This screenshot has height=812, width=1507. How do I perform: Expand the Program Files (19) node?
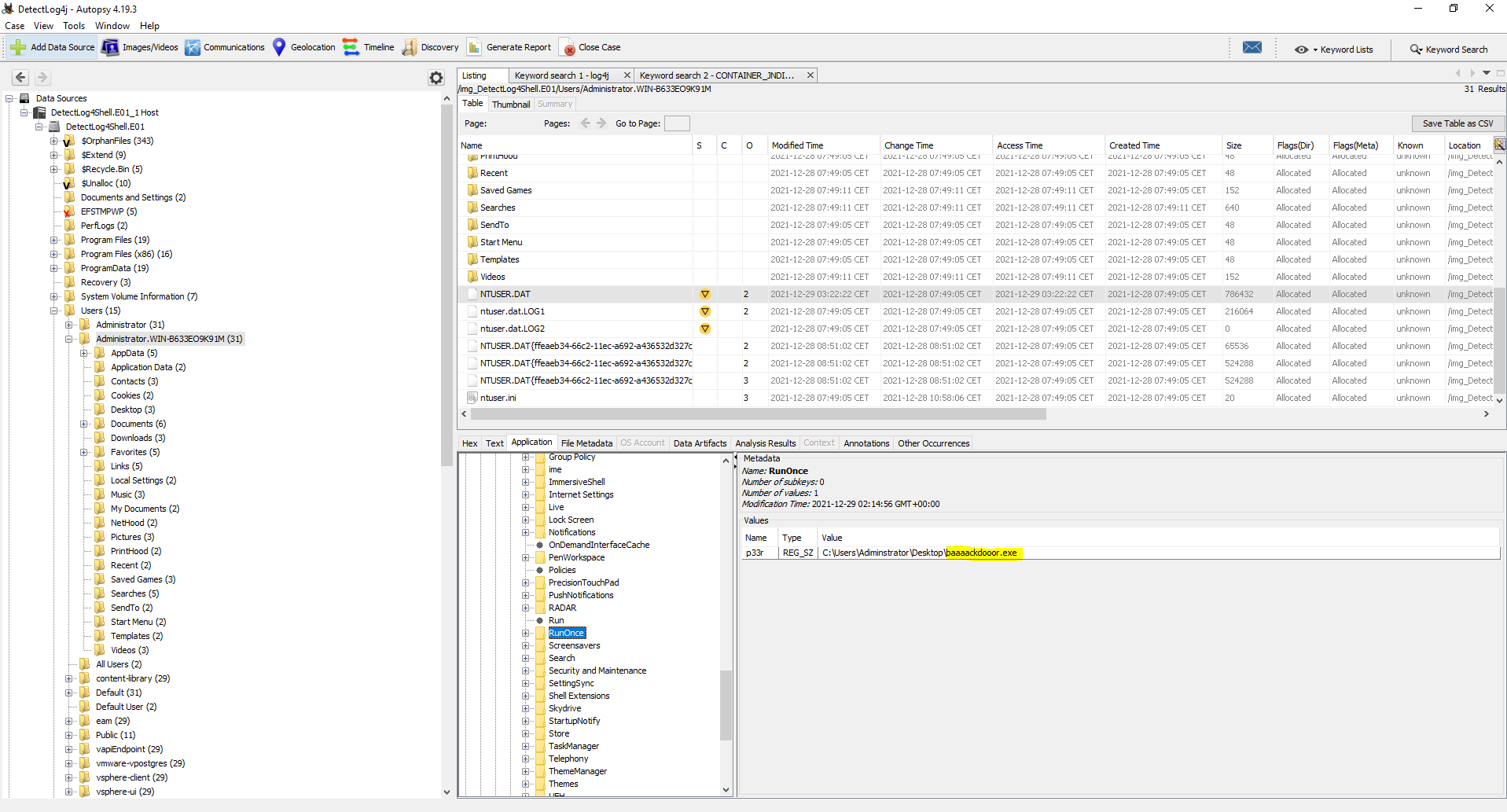click(x=54, y=240)
